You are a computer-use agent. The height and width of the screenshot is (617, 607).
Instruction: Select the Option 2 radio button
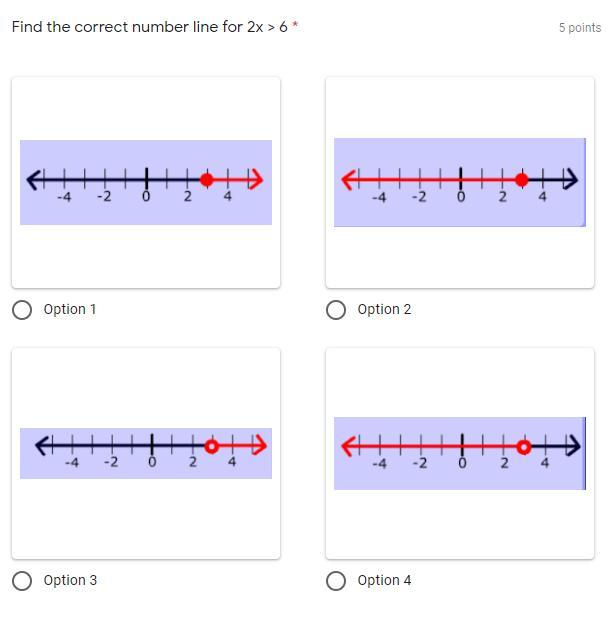click(x=336, y=310)
